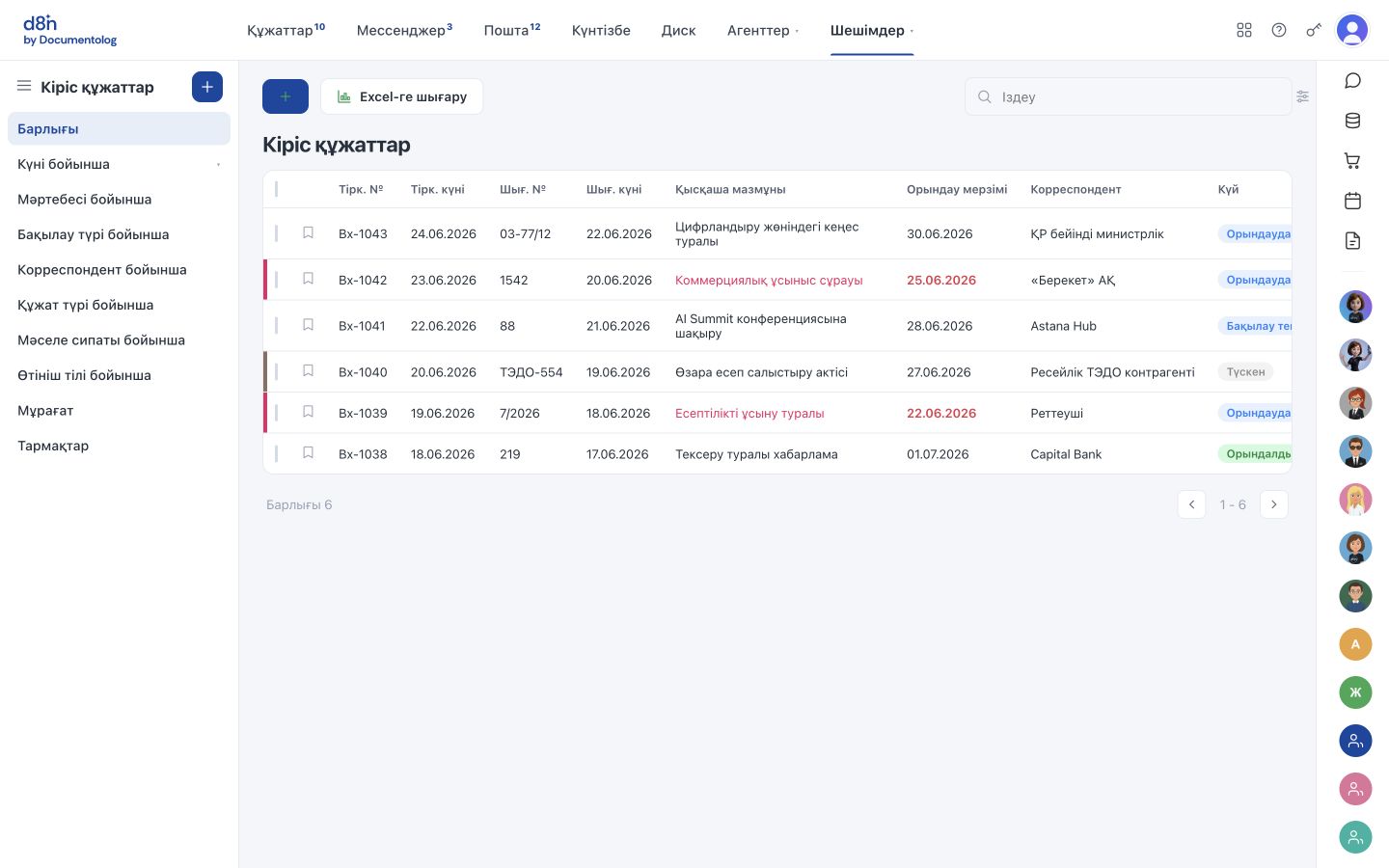1389x868 pixels.
Task: Select row checkbox for Вх-1040
Action: pos(277,371)
